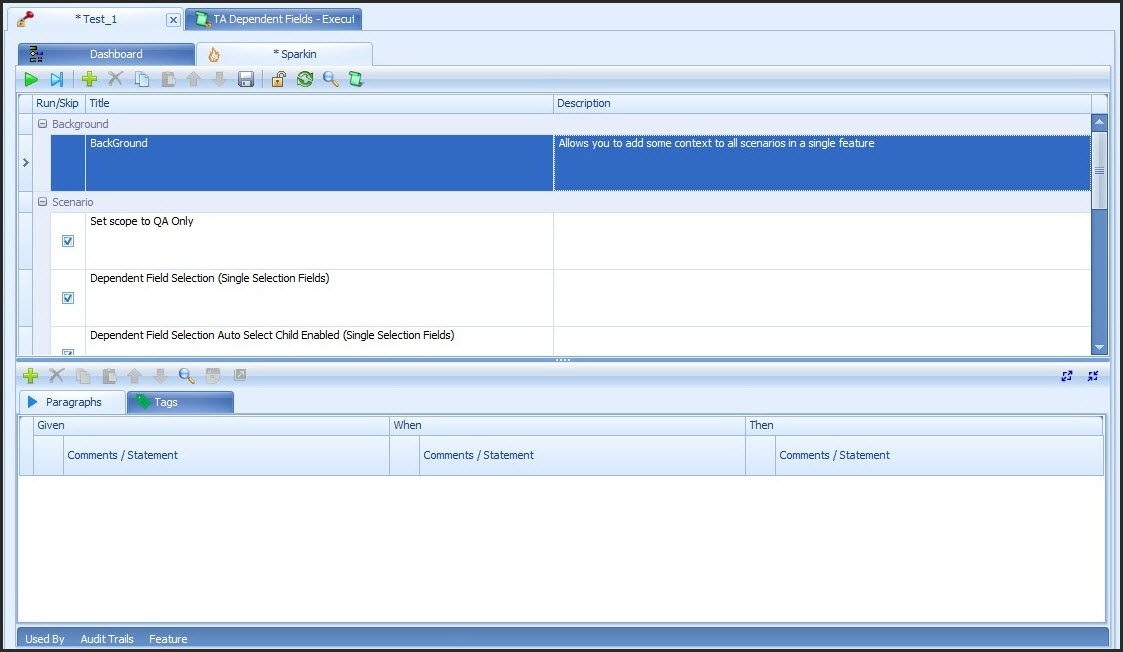Image resolution: width=1123 pixels, height=652 pixels.
Task: Refresh using the green circular arrows icon
Action: pos(305,79)
